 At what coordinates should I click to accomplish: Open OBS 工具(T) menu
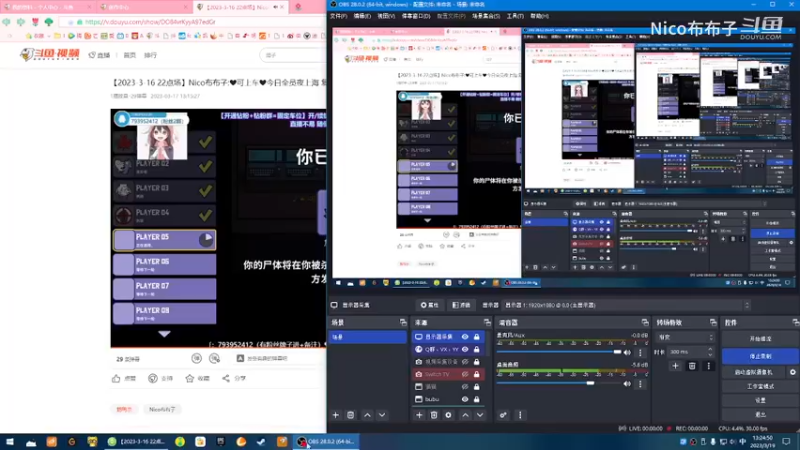point(515,16)
